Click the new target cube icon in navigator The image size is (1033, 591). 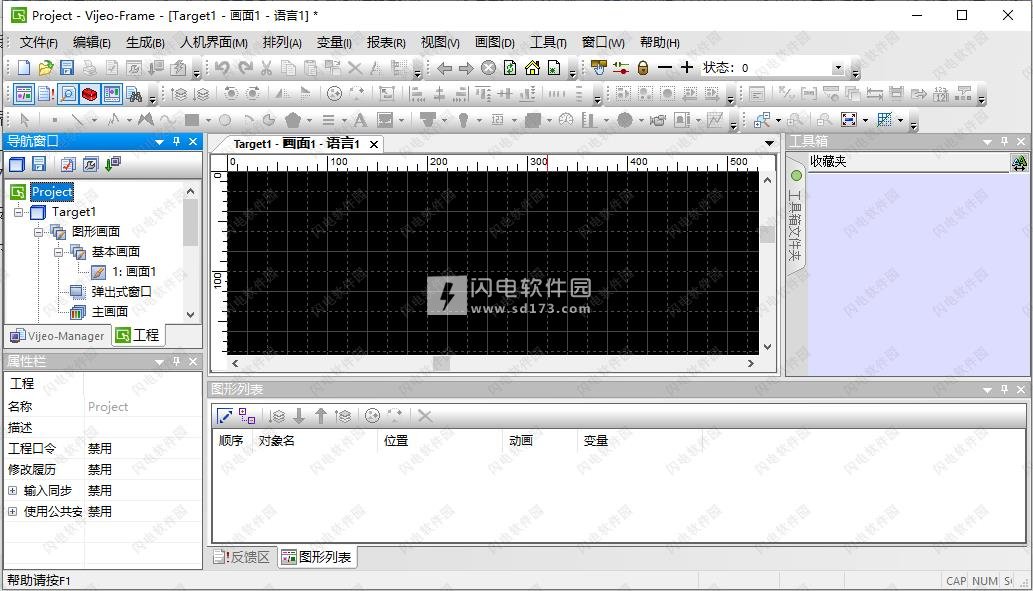(x=16, y=164)
